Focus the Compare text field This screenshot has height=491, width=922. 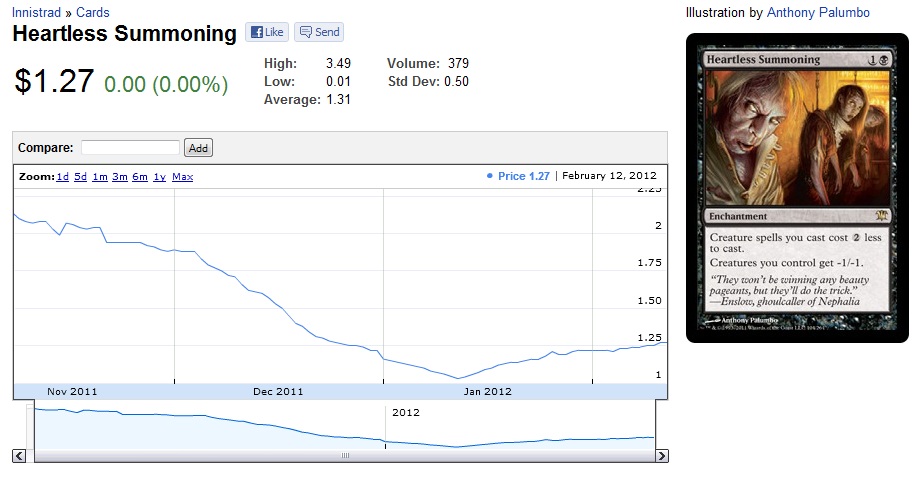click(130, 148)
